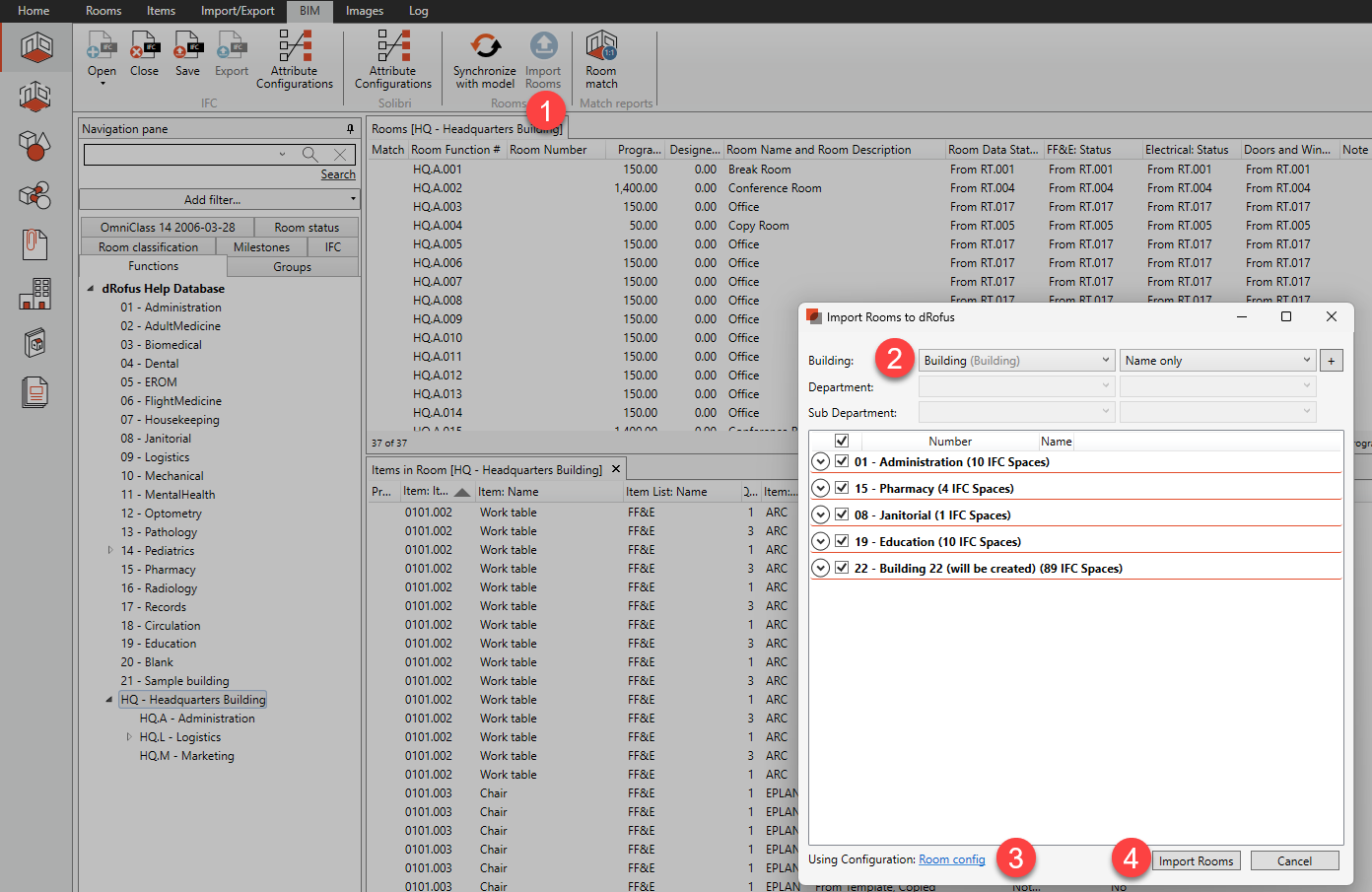Open the Building (Building) dropdown

click(1016, 361)
